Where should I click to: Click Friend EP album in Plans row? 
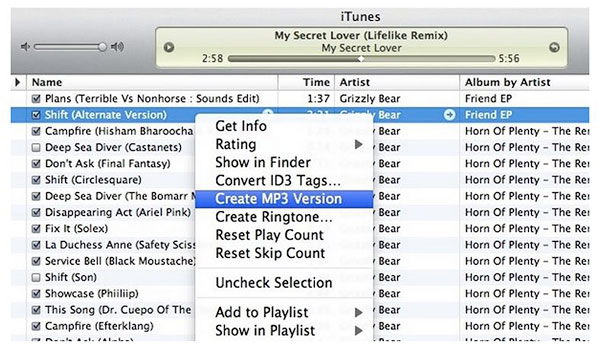(488, 99)
